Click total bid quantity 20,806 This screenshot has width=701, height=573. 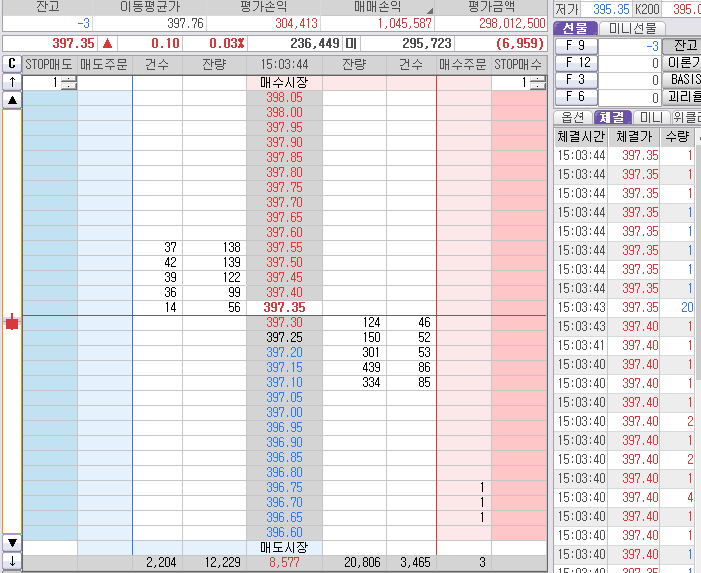coord(354,562)
